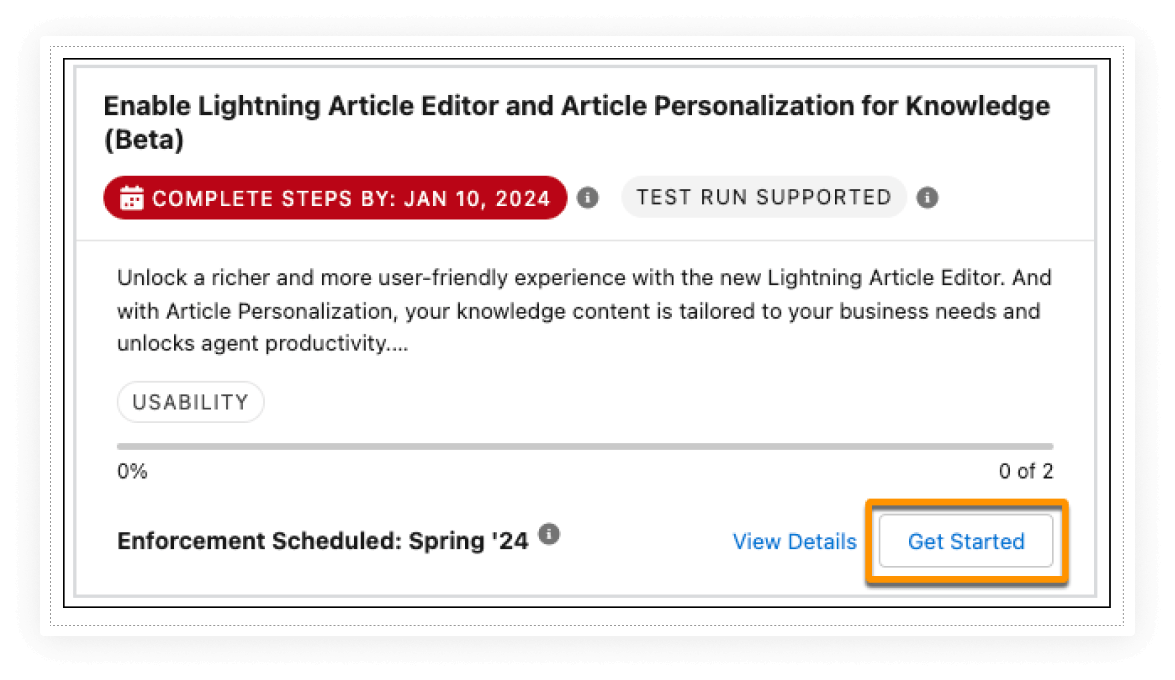Image resolution: width=1175 pixels, height=680 pixels.
Task: Click the Usability category tag
Action: 190,401
